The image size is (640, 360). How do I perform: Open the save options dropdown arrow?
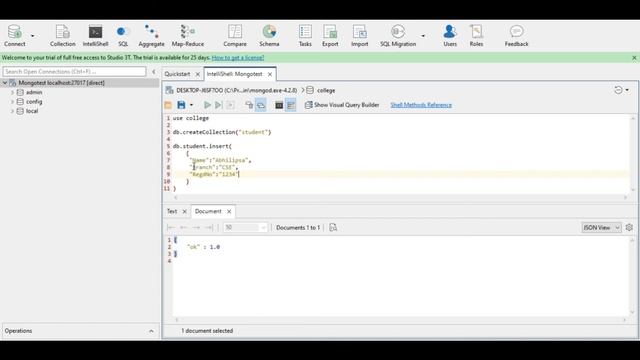[x=191, y=105]
